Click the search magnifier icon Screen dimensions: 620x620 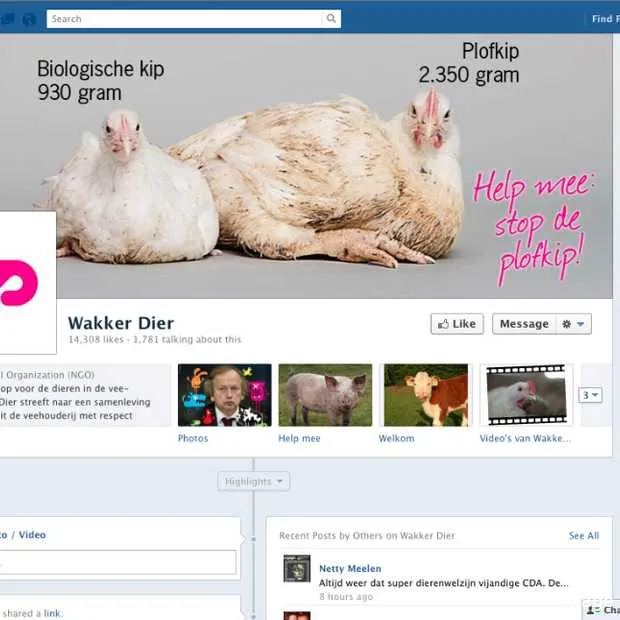[x=331, y=19]
